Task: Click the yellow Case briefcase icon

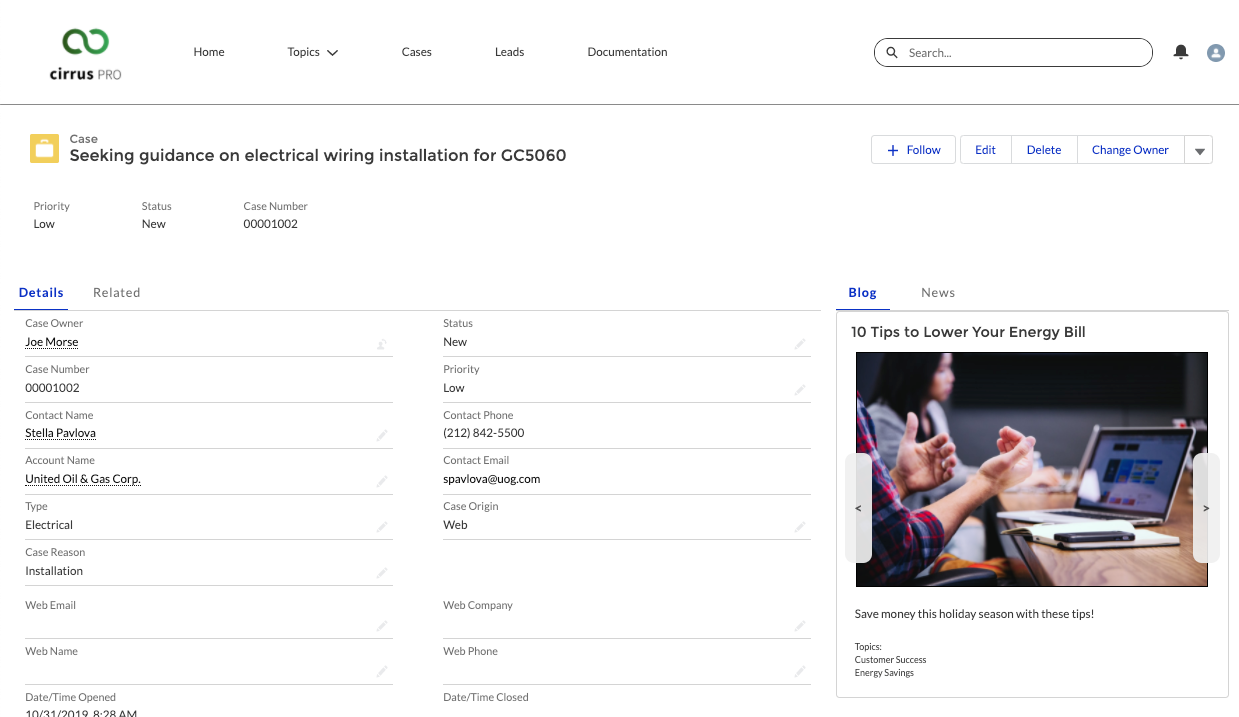Action: (44, 148)
